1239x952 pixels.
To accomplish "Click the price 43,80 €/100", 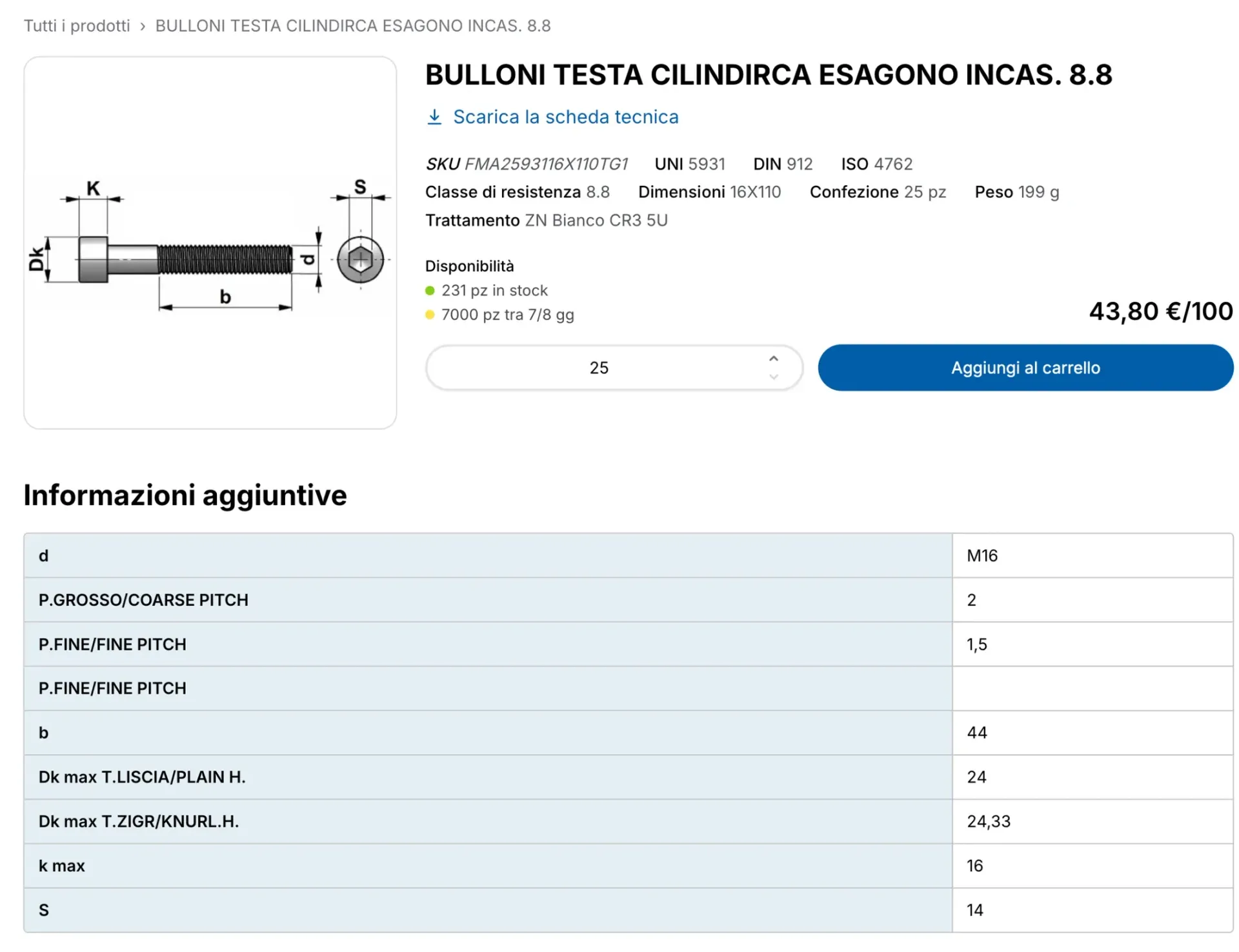I will [x=1161, y=312].
